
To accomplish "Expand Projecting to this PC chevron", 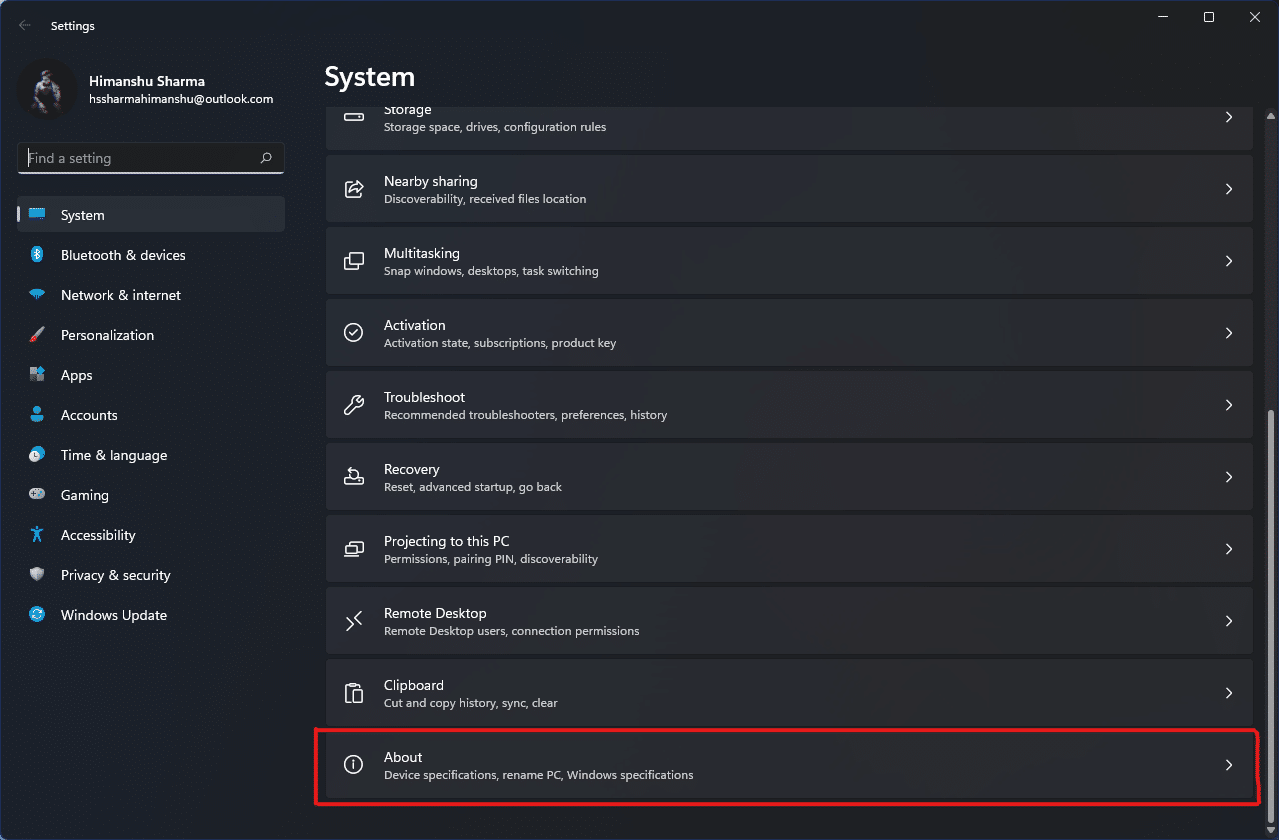I will 1229,549.
